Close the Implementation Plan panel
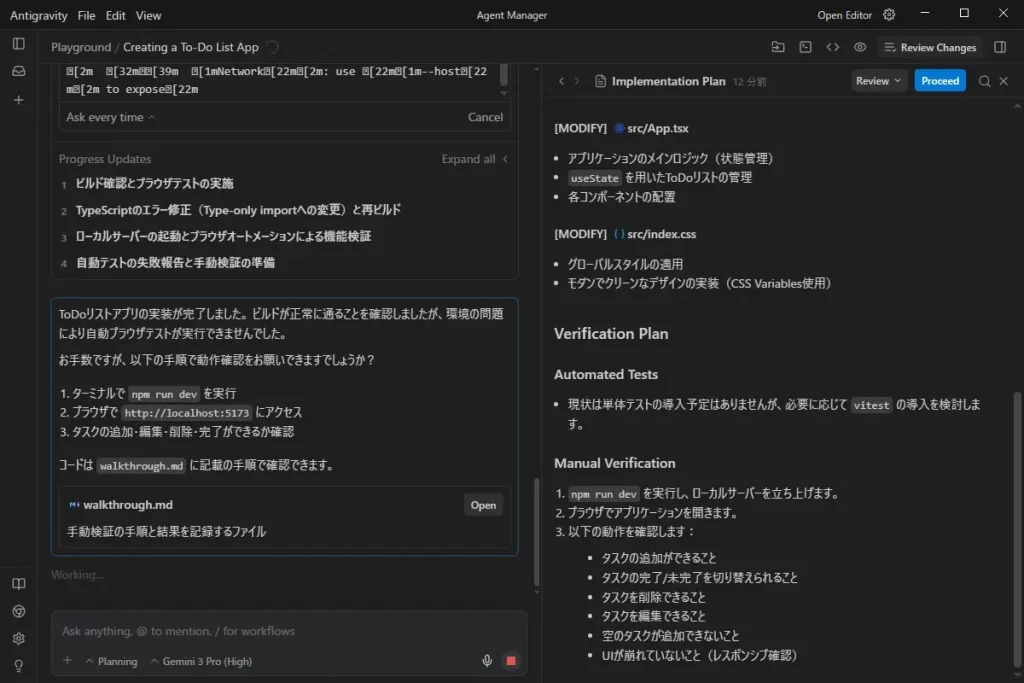 coord(1004,81)
